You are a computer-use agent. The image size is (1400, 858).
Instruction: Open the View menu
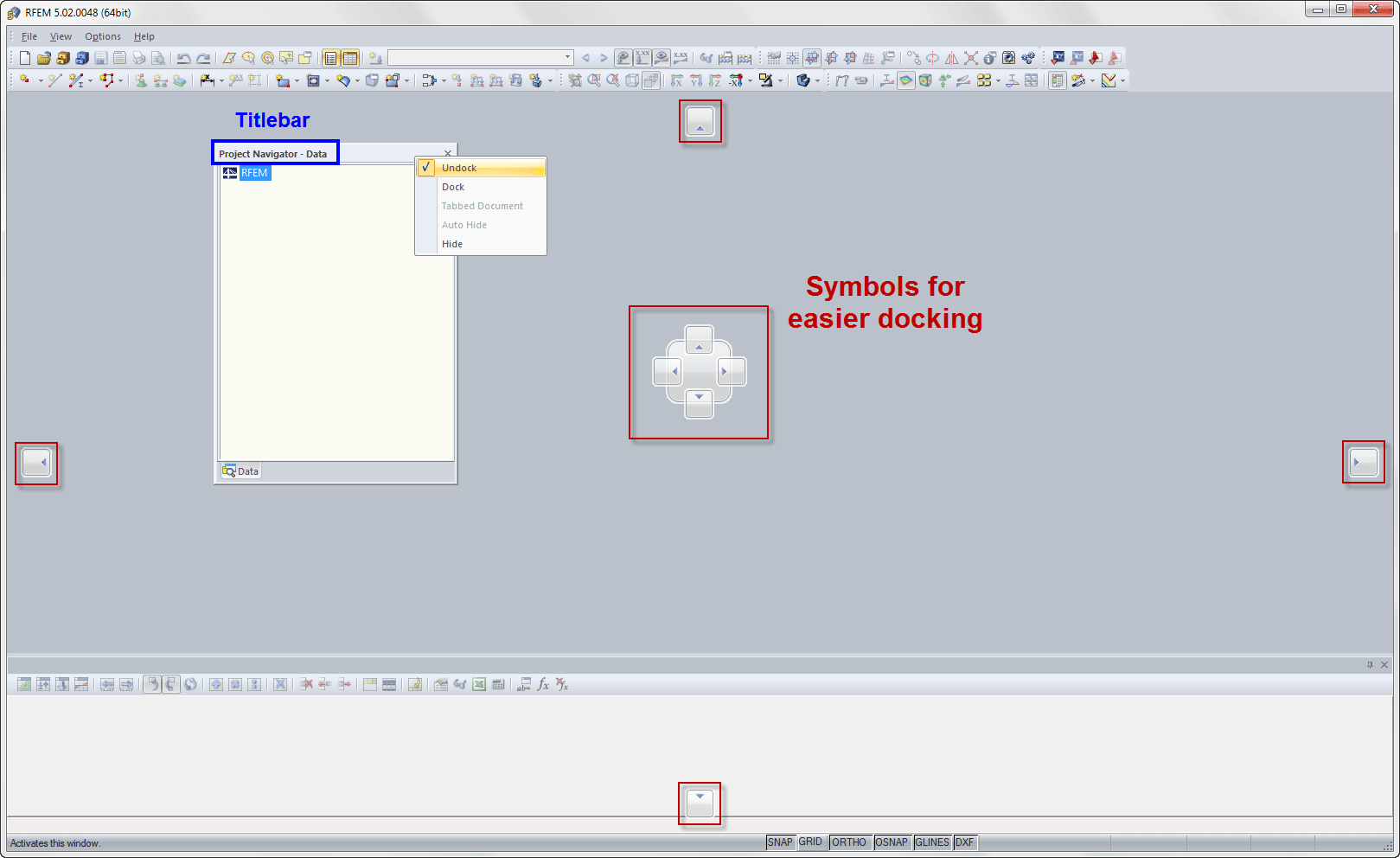[x=61, y=36]
